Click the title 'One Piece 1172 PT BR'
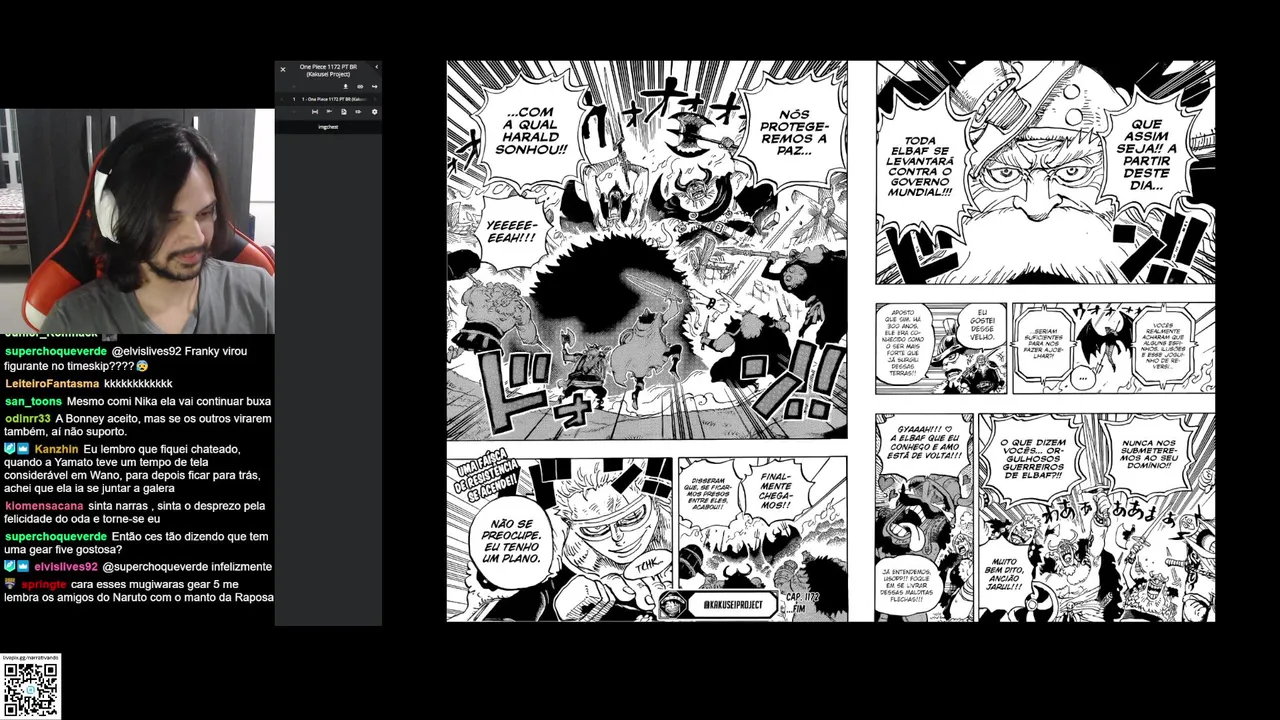This screenshot has height=720, width=1280. [x=328, y=67]
